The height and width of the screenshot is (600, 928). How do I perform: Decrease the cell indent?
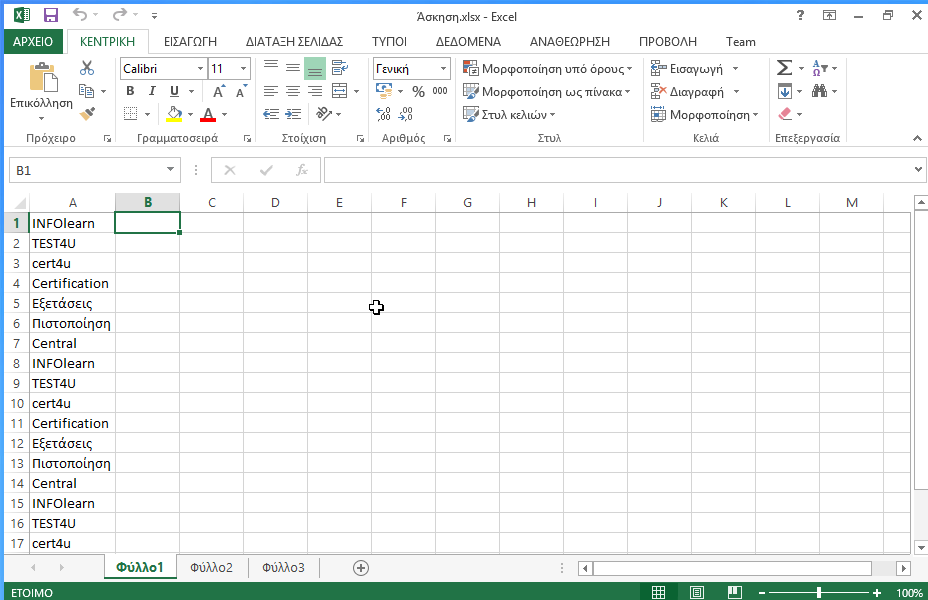click(270, 114)
